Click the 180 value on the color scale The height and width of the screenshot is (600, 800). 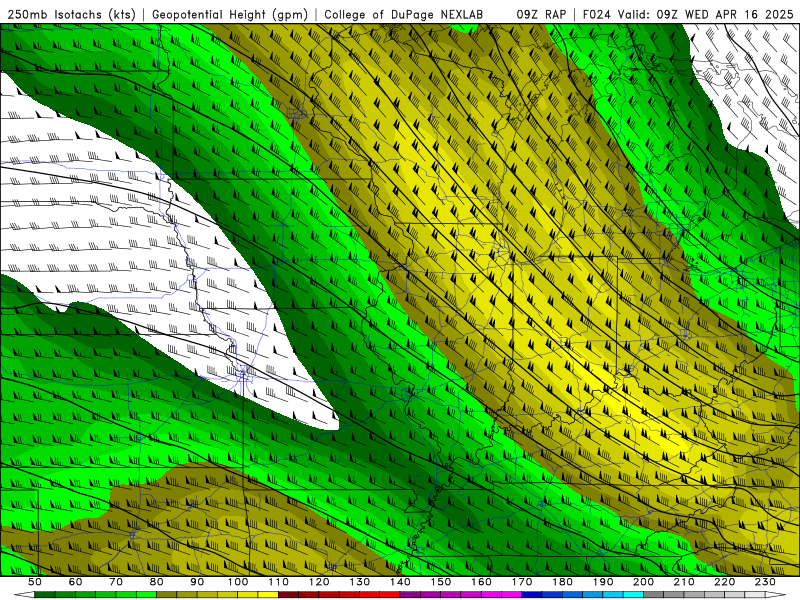(x=562, y=582)
